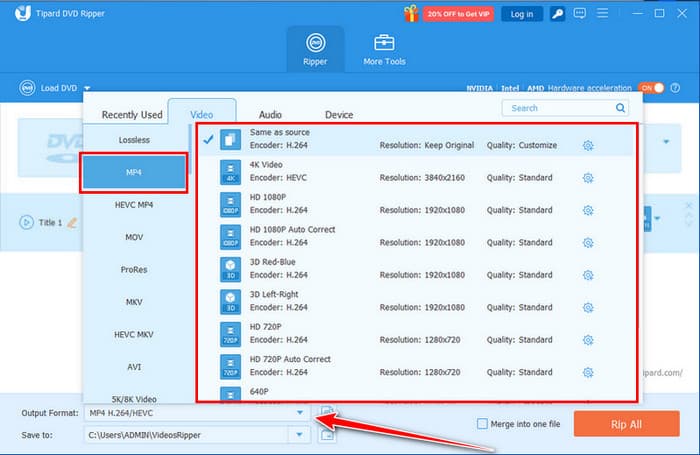The height and width of the screenshot is (455, 700).
Task: Expand the Load DVD dropdown arrow
Action: 87,88
